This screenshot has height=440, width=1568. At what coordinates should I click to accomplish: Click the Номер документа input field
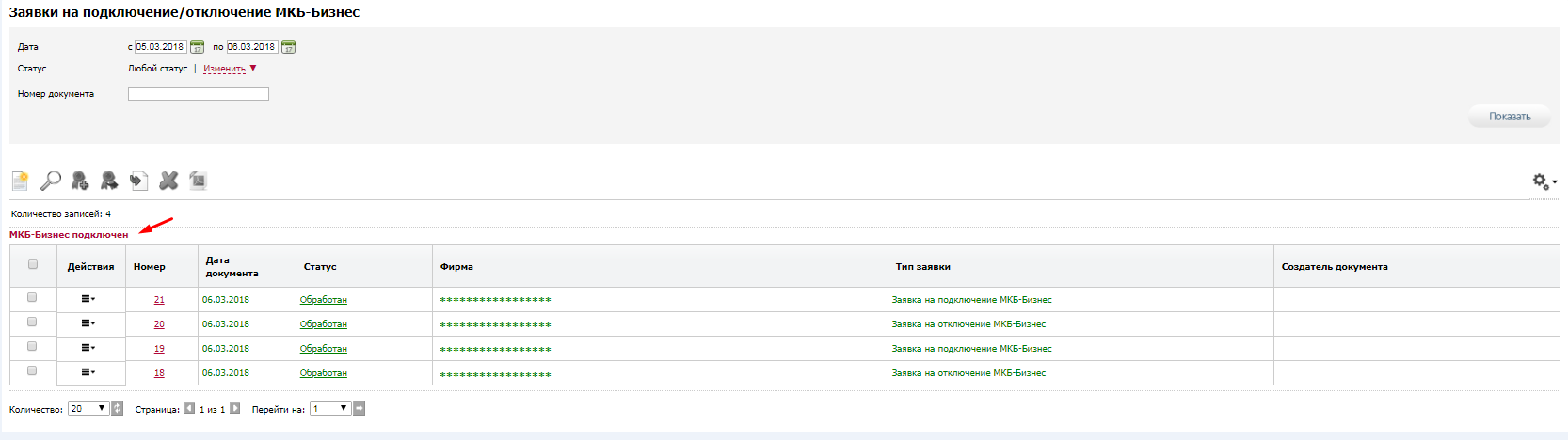click(x=199, y=94)
